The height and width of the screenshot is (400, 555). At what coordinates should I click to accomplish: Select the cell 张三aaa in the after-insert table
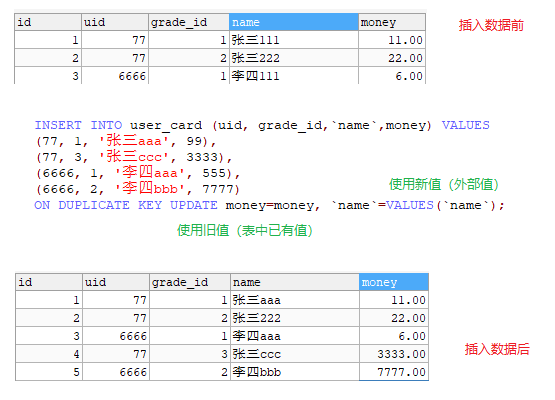pyautogui.click(x=295, y=300)
